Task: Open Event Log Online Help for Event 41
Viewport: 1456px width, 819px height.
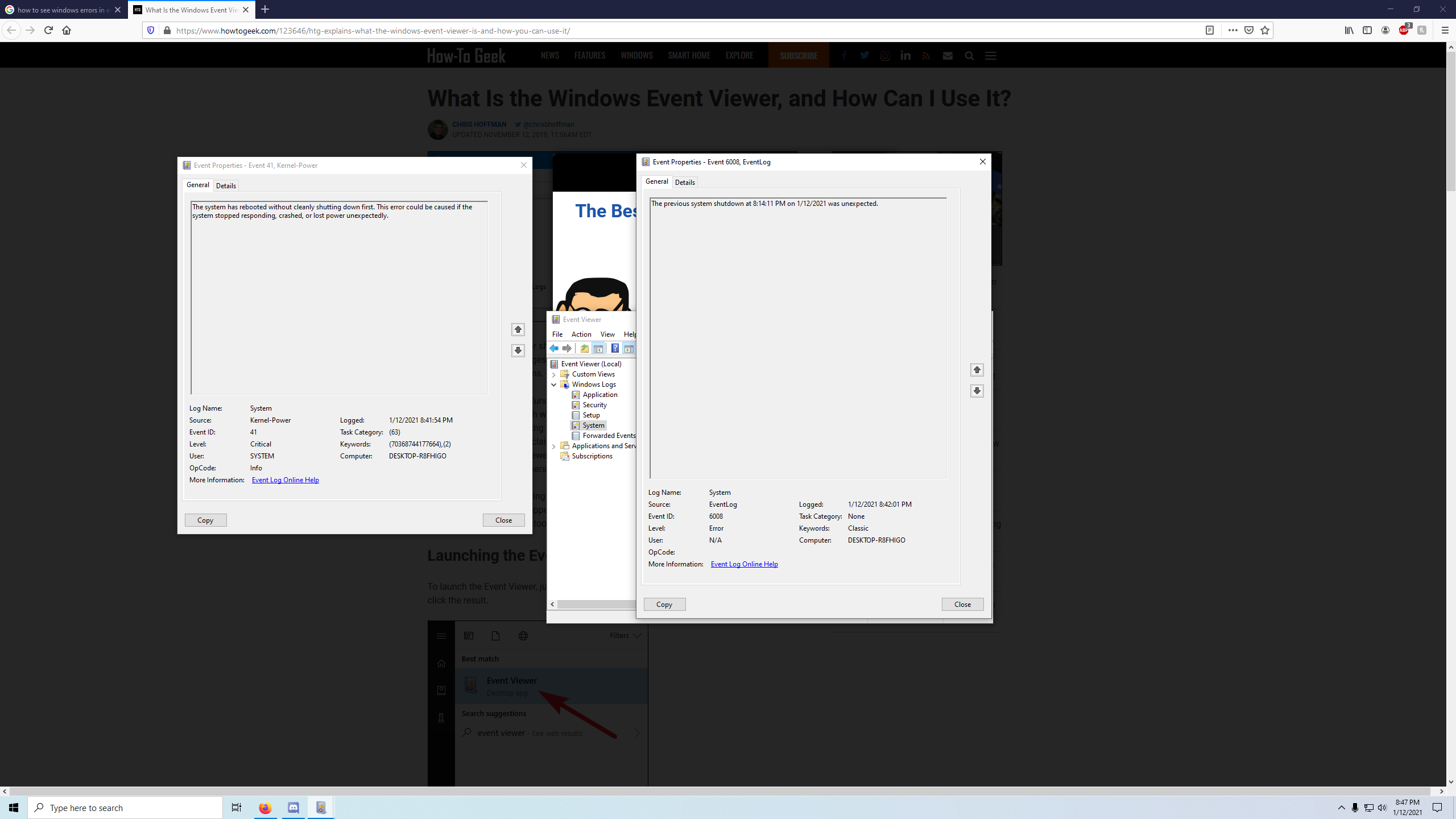Action: (285, 480)
